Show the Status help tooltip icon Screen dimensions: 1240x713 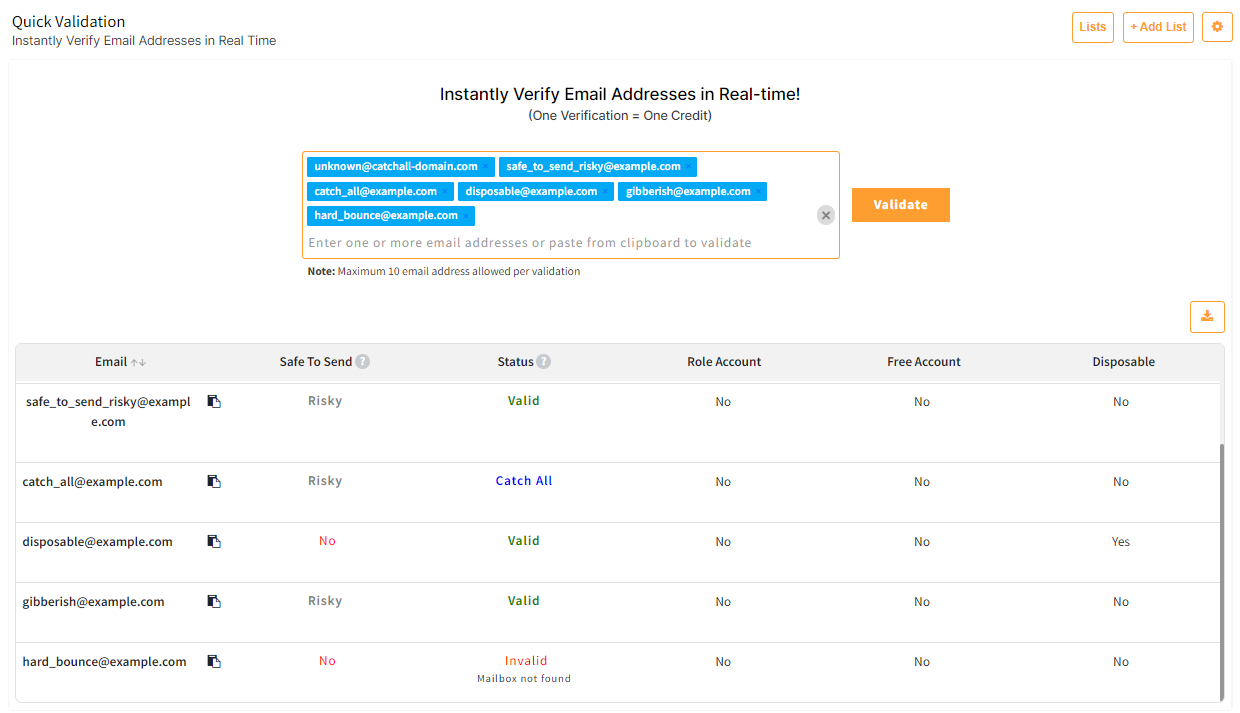coord(543,362)
